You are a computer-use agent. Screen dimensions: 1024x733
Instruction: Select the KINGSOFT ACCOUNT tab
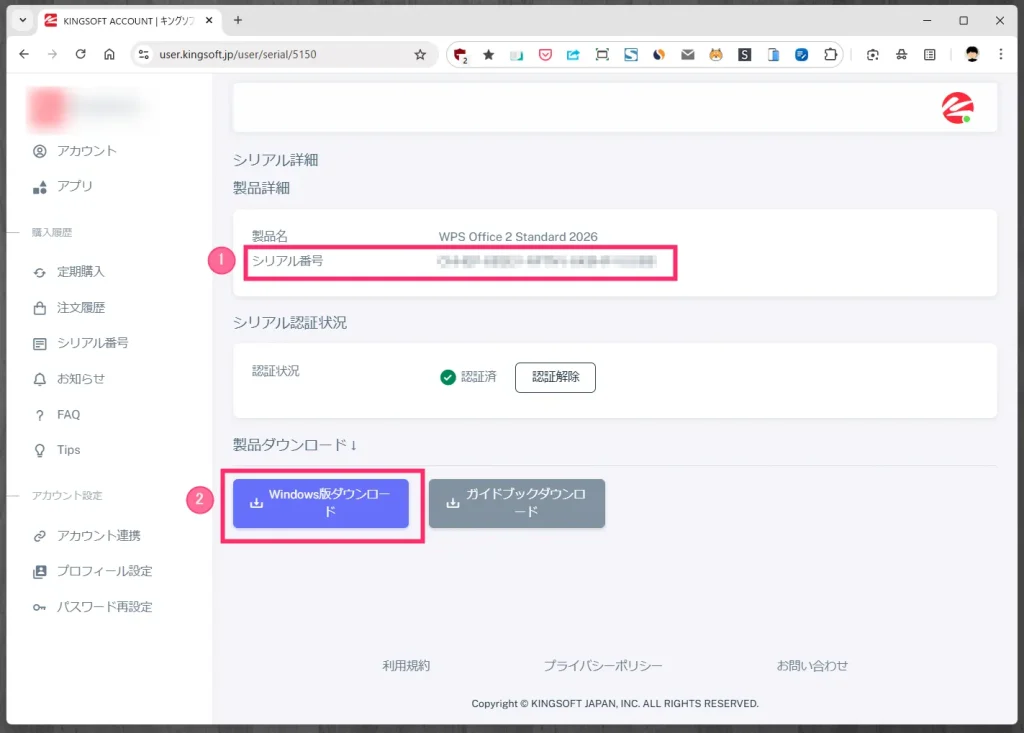click(129, 21)
